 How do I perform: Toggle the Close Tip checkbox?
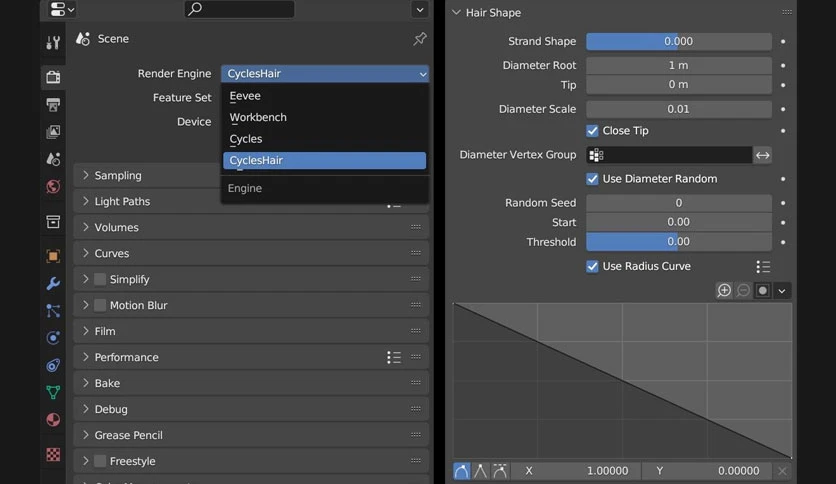point(592,131)
